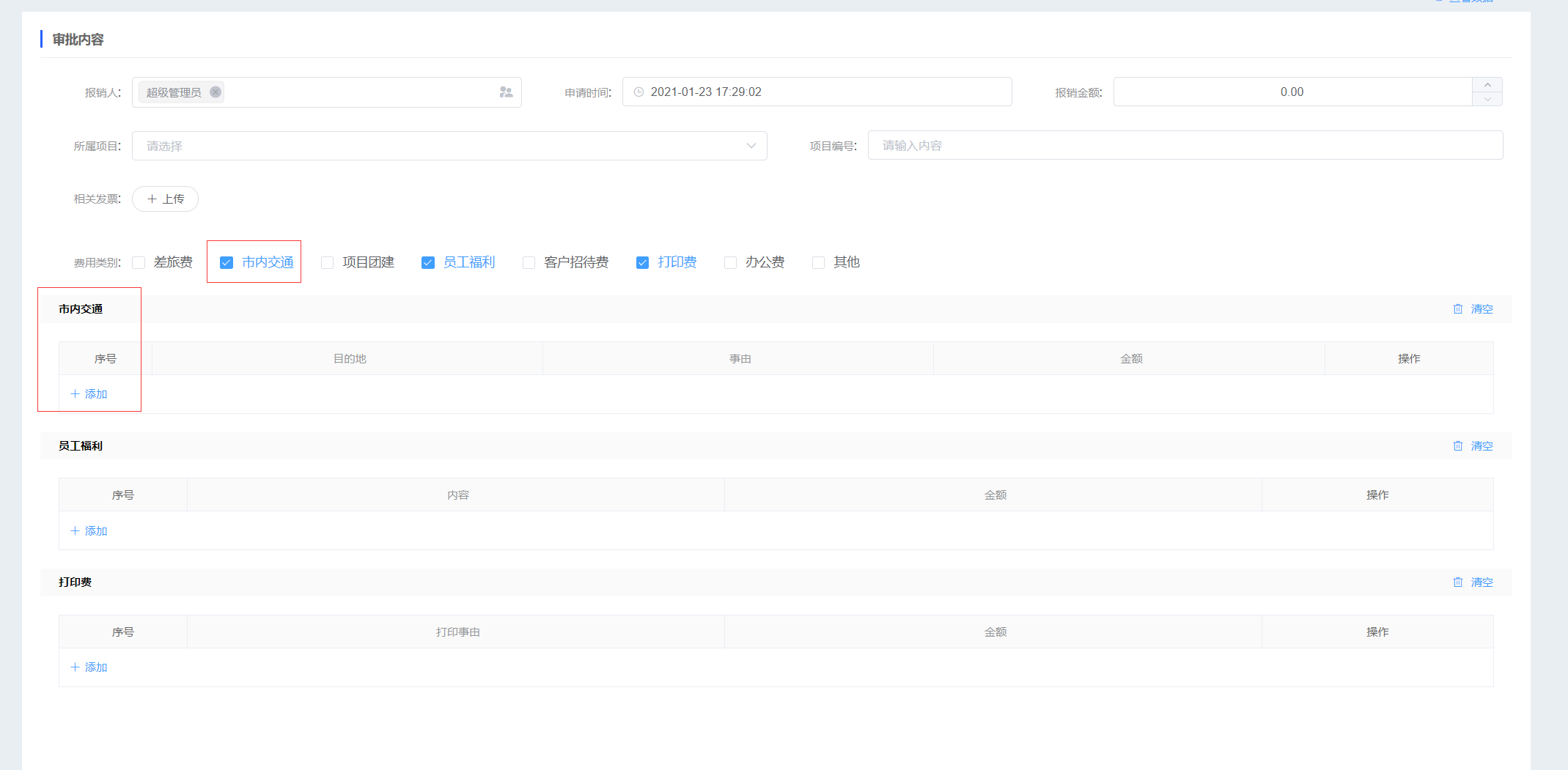Remove the 超级管理员 tag with its x icon

(216, 92)
